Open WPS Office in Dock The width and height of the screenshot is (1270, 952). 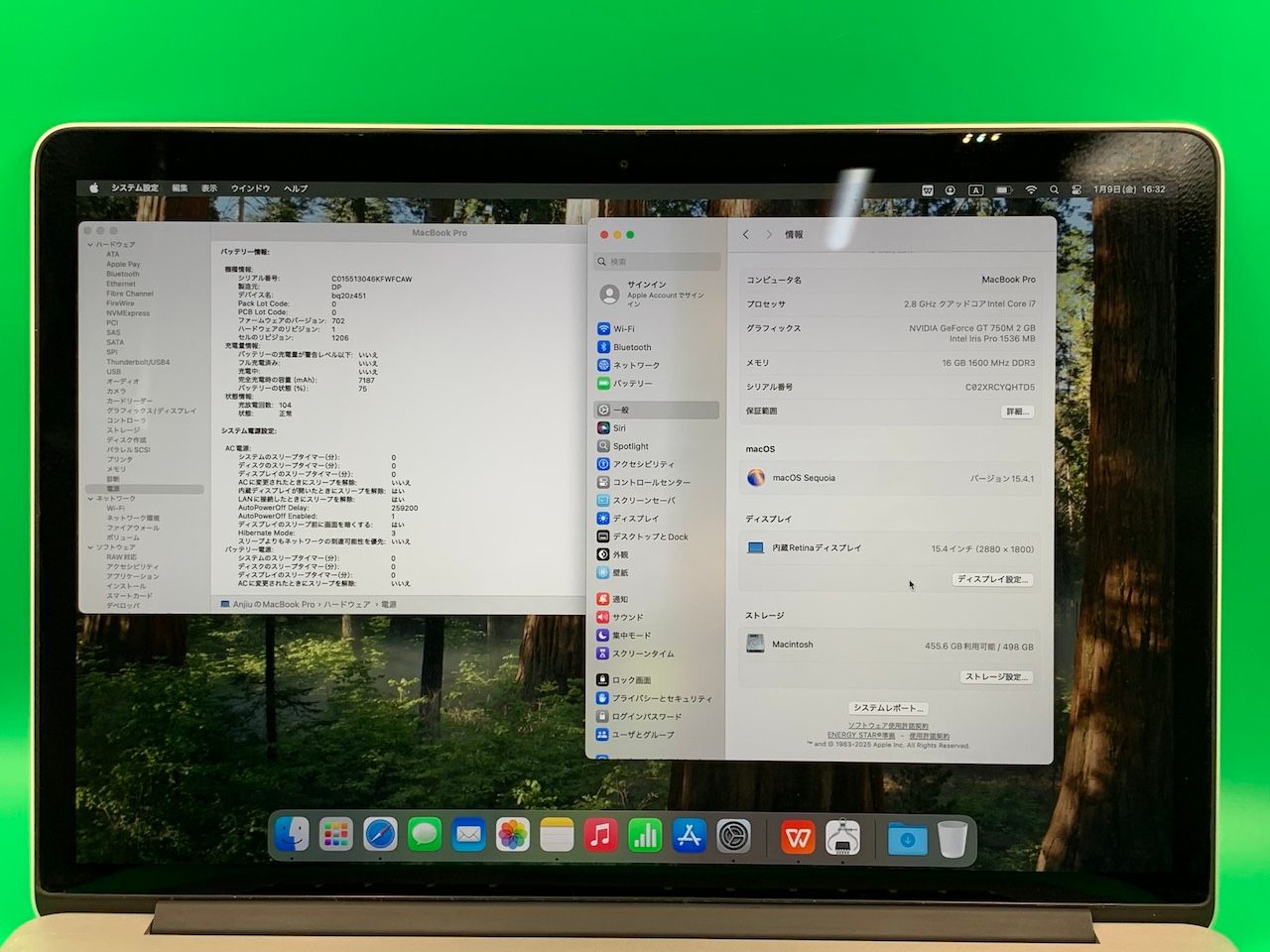coord(797,838)
